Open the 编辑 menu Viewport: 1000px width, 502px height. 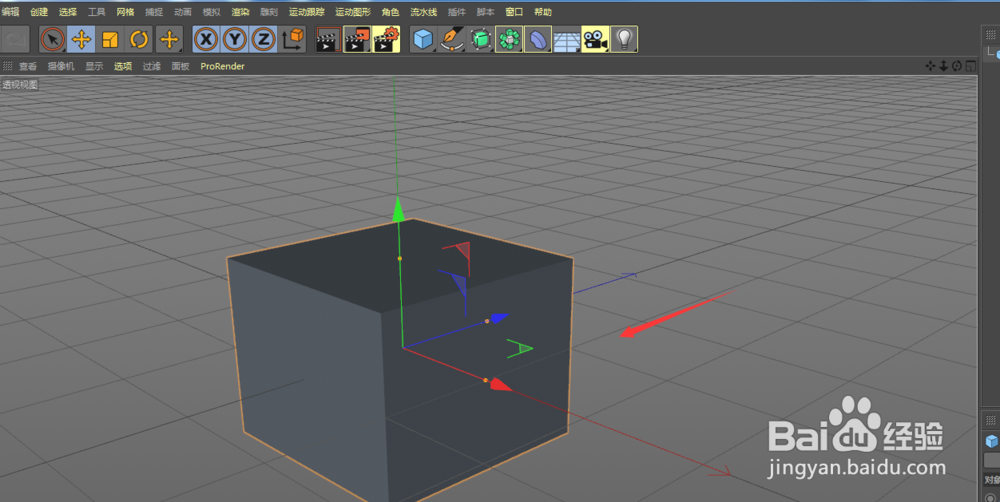coord(10,12)
